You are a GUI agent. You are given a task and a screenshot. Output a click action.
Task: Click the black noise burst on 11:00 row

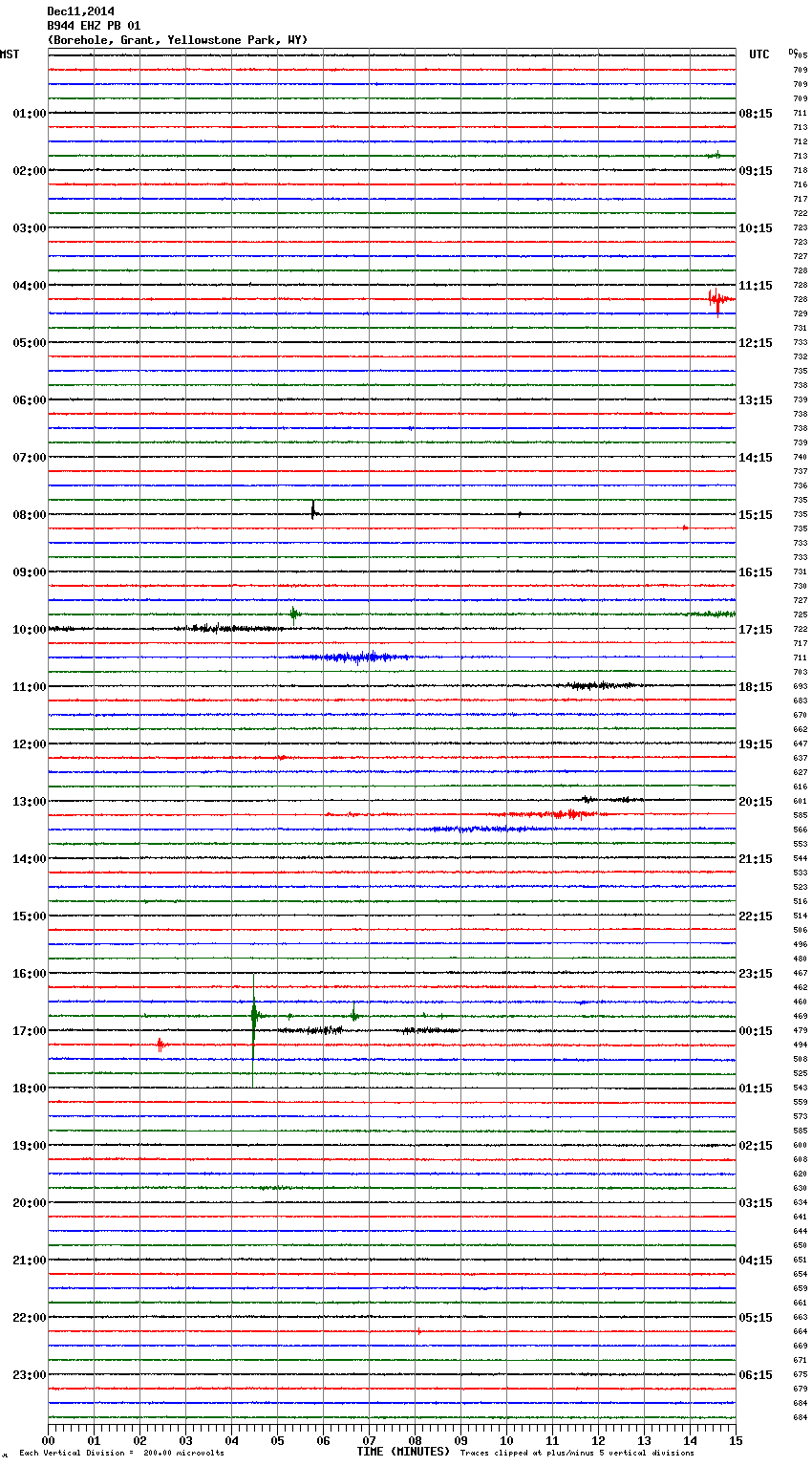click(x=600, y=685)
